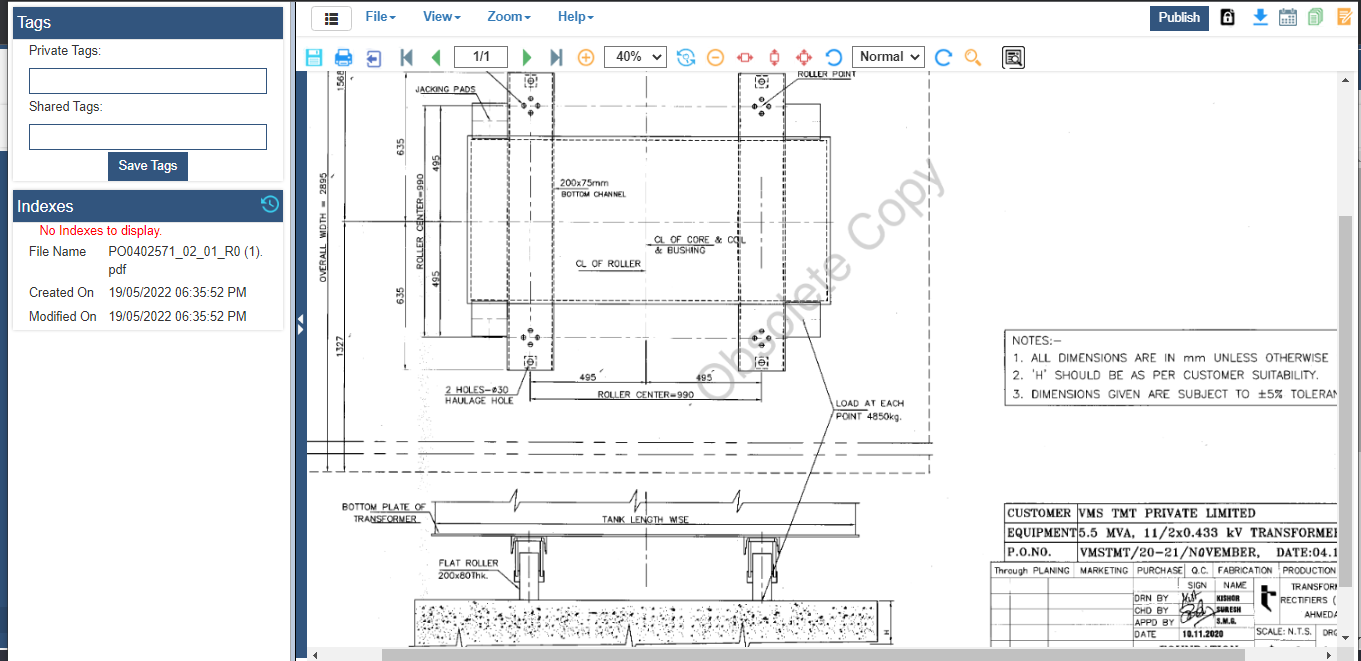The image size is (1361, 661).
Task: Click the print icon in toolbar
Action: (343, 58)
